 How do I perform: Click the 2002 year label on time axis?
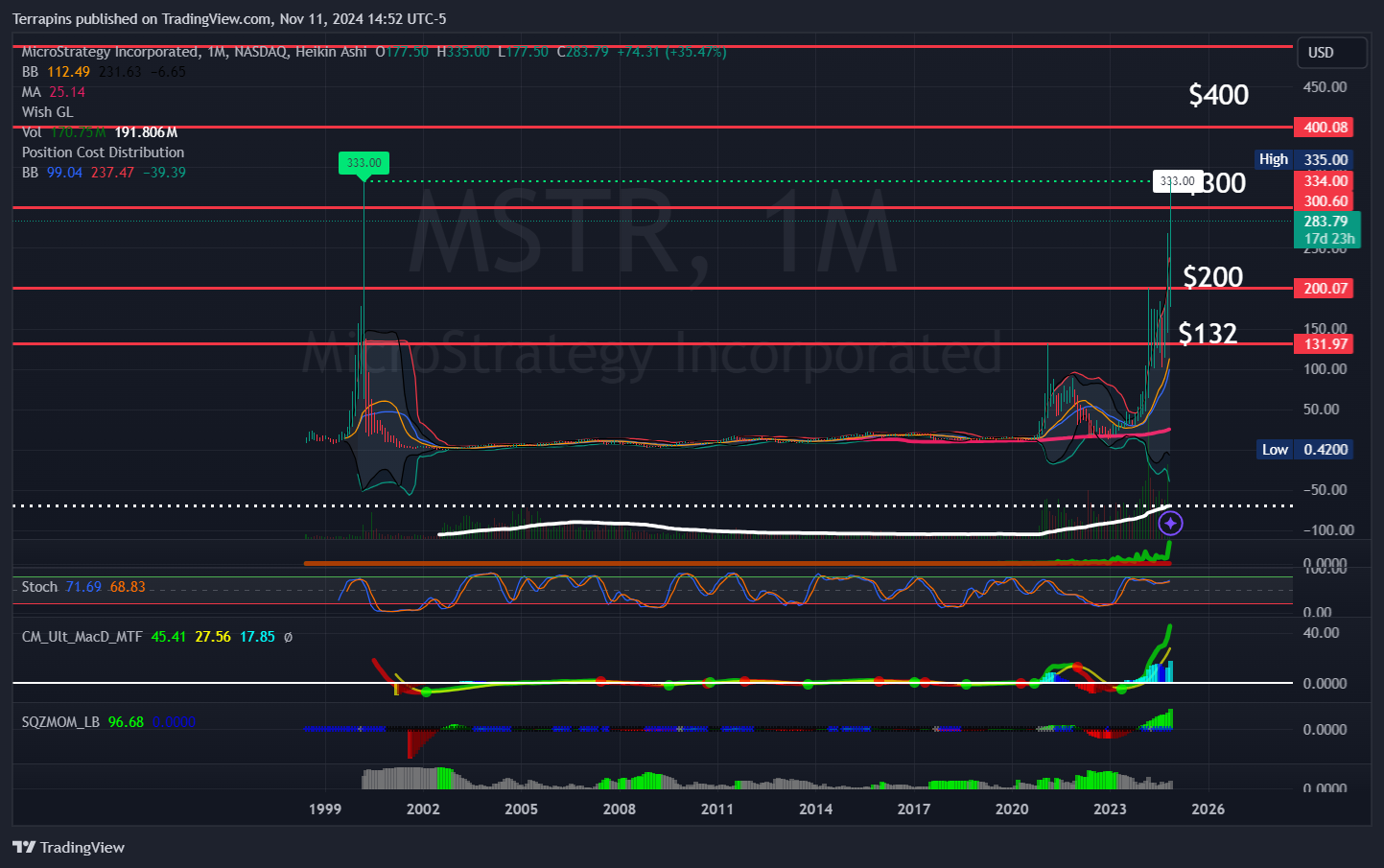tap(423, 809)
